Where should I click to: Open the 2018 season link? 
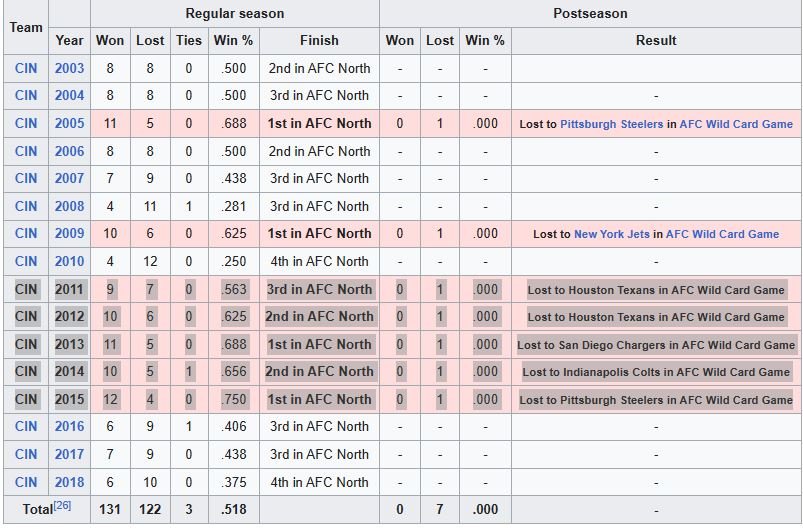point(69,482)
